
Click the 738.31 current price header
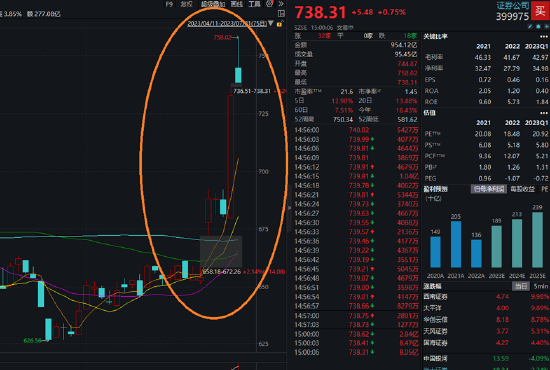(x=320, y=12)
